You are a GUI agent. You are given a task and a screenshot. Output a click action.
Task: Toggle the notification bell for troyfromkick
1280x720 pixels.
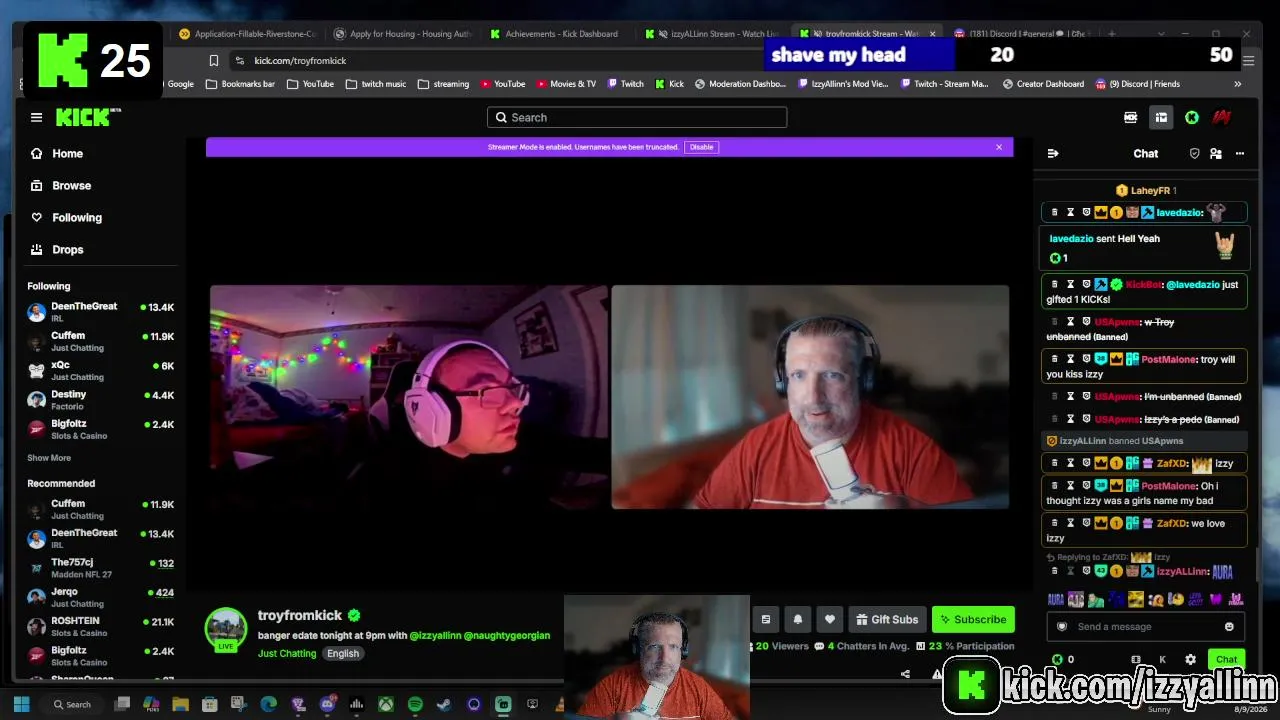coord(798,620)
